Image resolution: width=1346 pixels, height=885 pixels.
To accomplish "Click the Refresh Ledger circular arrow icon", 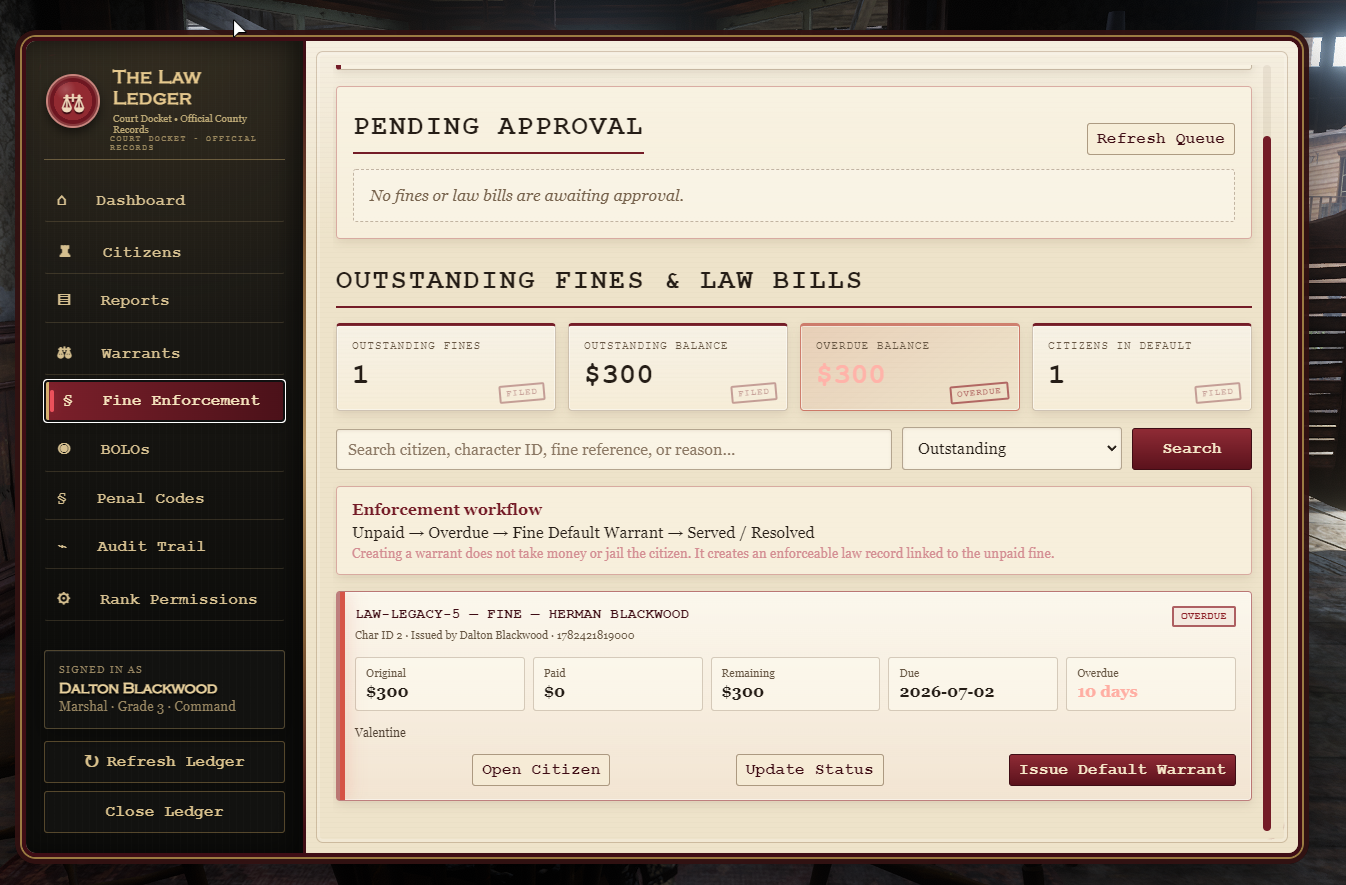I will tap(92, 762).
